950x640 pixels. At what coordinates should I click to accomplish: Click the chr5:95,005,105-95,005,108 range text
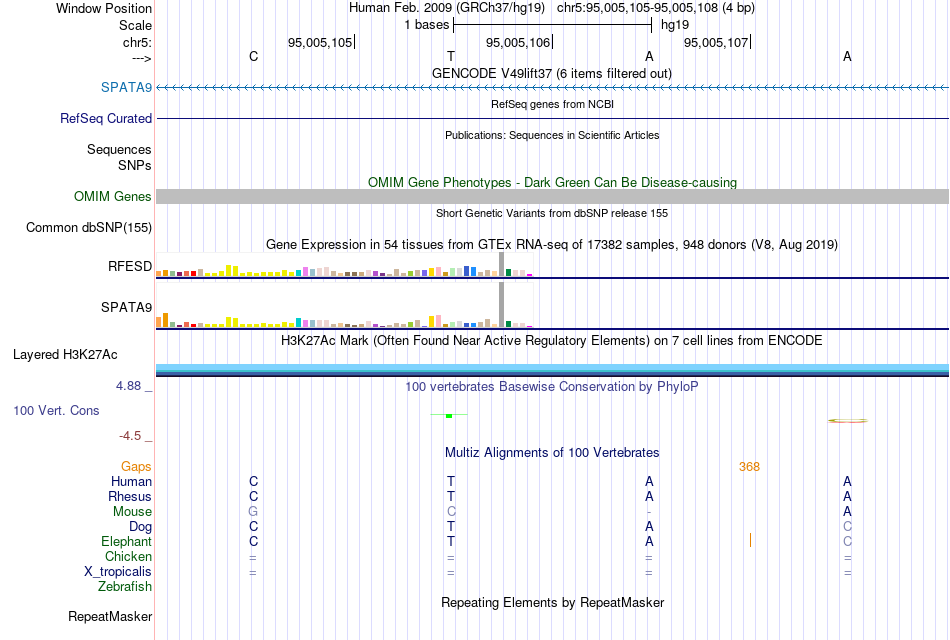pos(656,8)
